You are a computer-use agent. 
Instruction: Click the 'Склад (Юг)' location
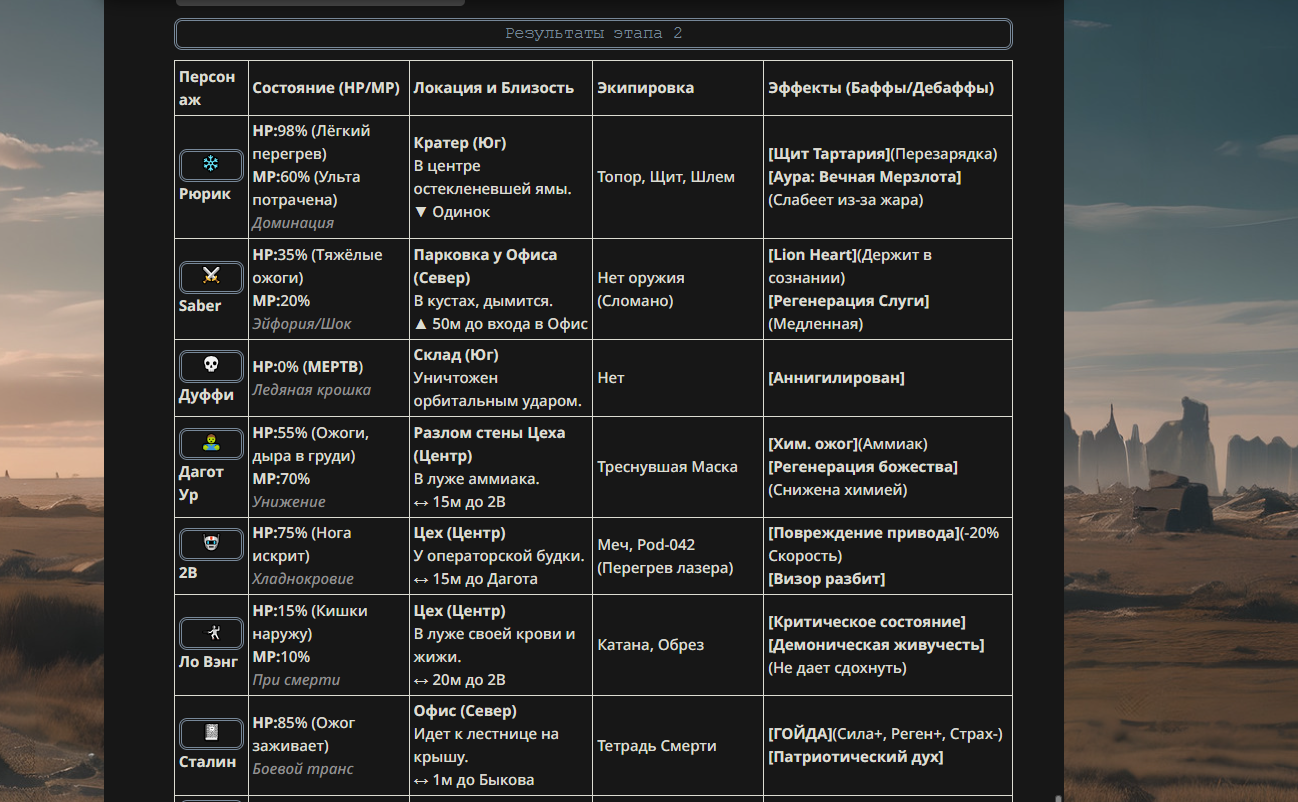point(456,355)
